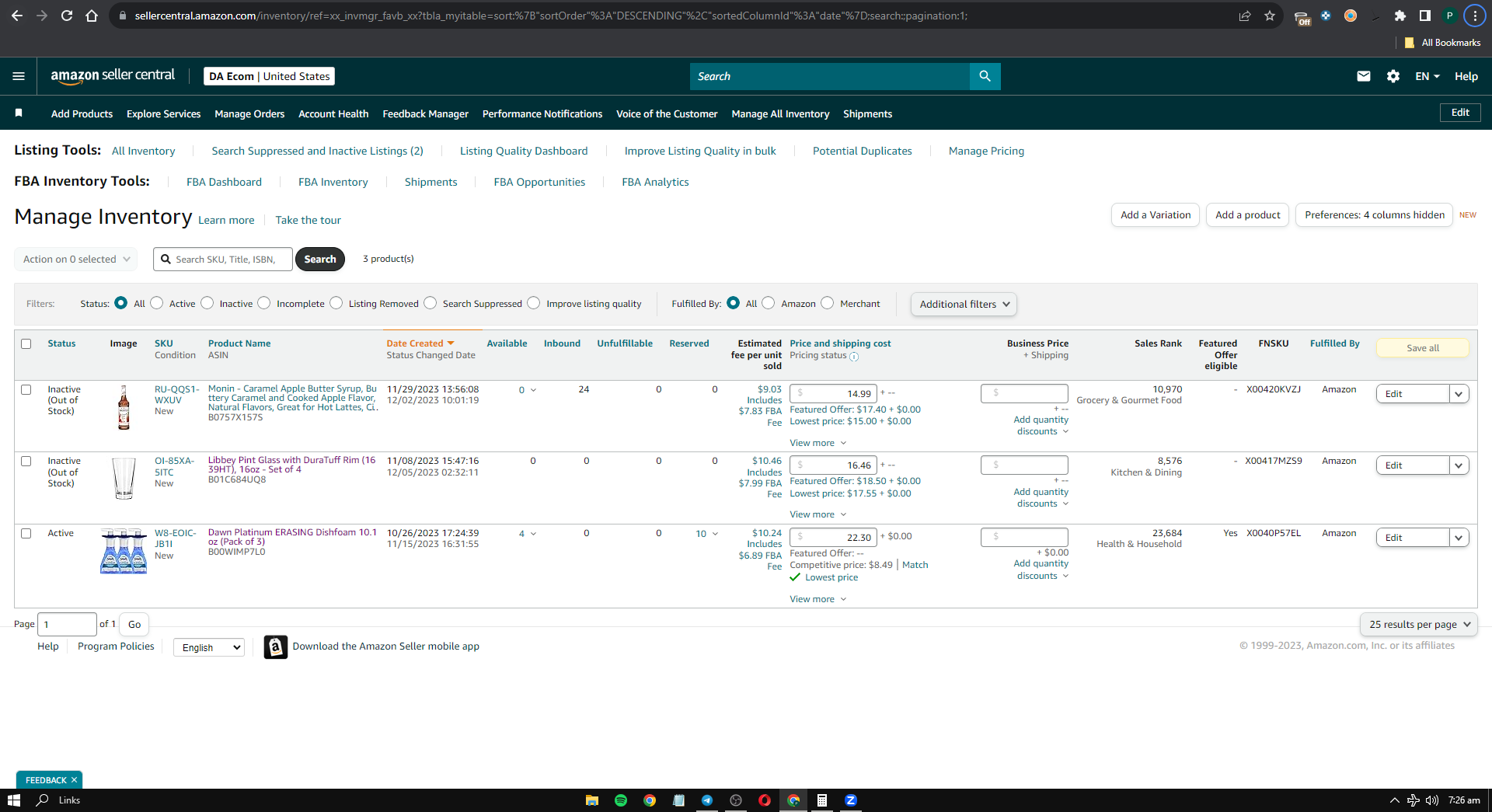The height and width of the screenshot is (812, 1492).
Task: Expand the Additional filters dropdown
Action: tap(964, 304)
